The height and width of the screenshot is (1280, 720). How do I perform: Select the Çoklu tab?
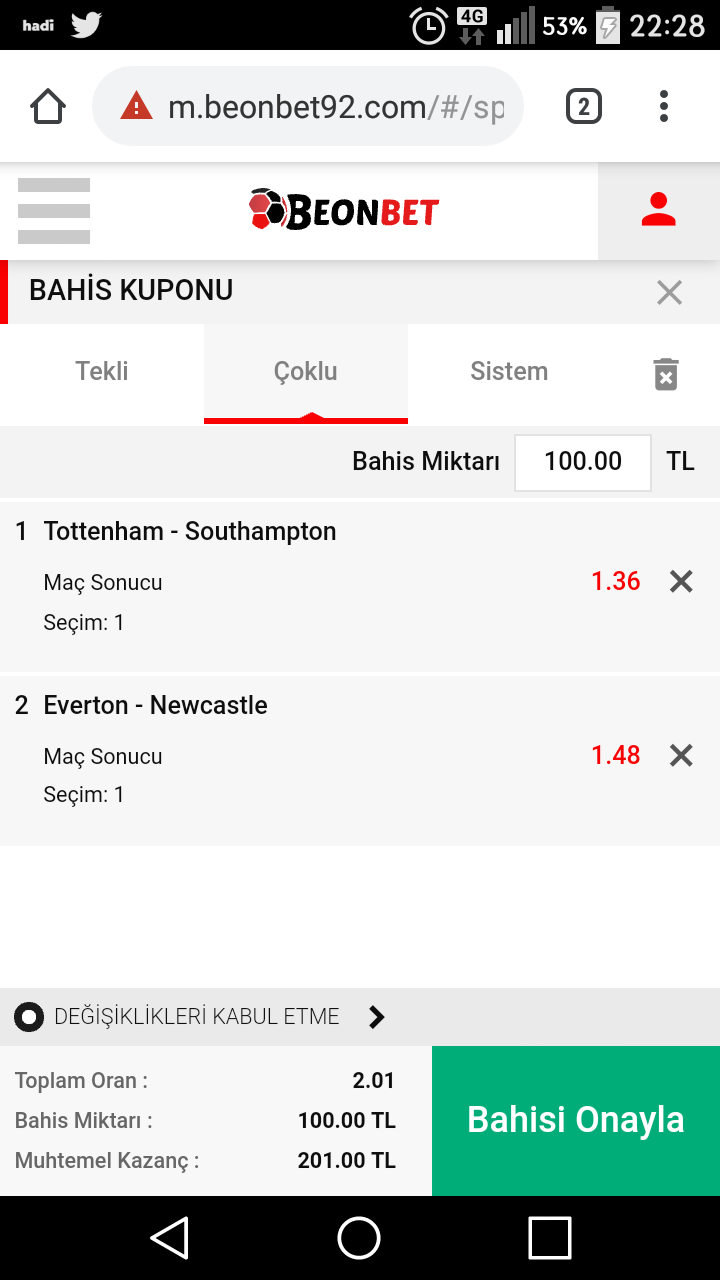(x=306, y=374)
